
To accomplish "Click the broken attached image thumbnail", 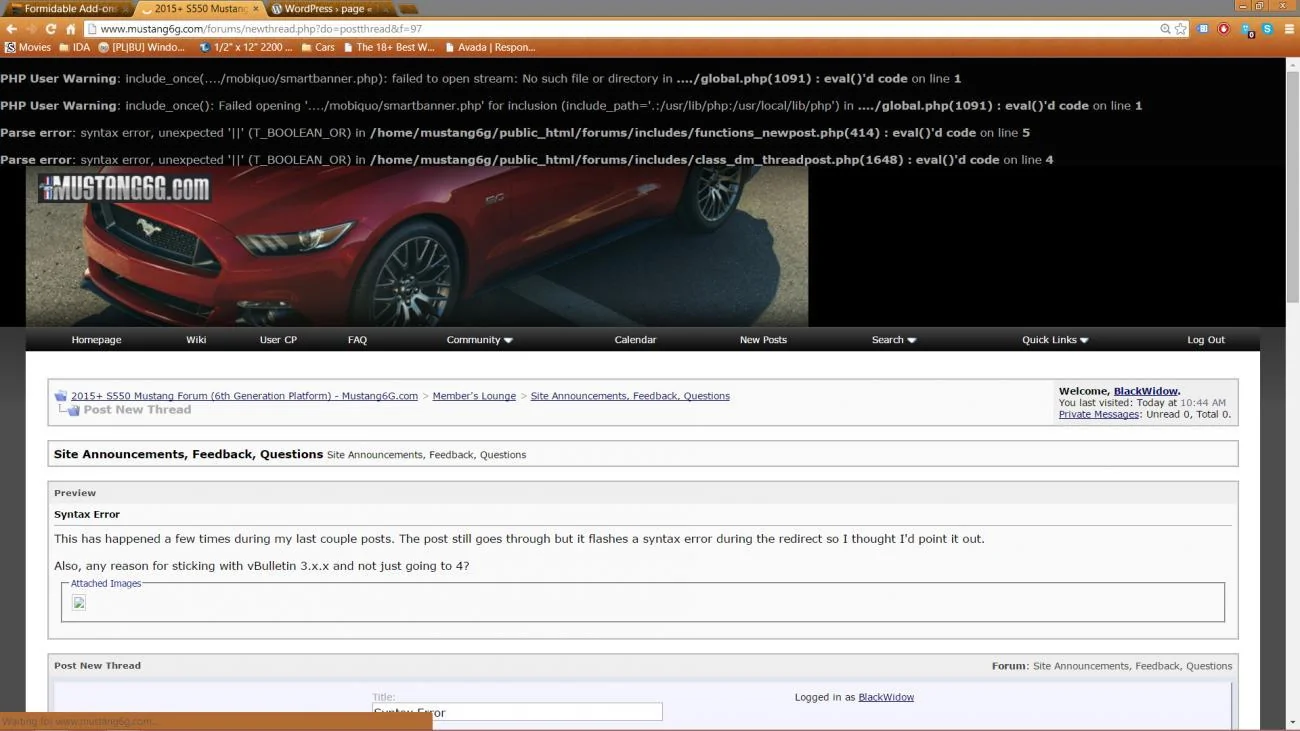I will [x=79, y=602].
